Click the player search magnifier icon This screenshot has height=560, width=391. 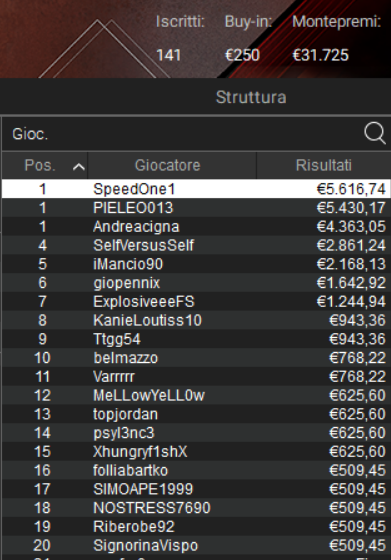(x=375, y=133)
